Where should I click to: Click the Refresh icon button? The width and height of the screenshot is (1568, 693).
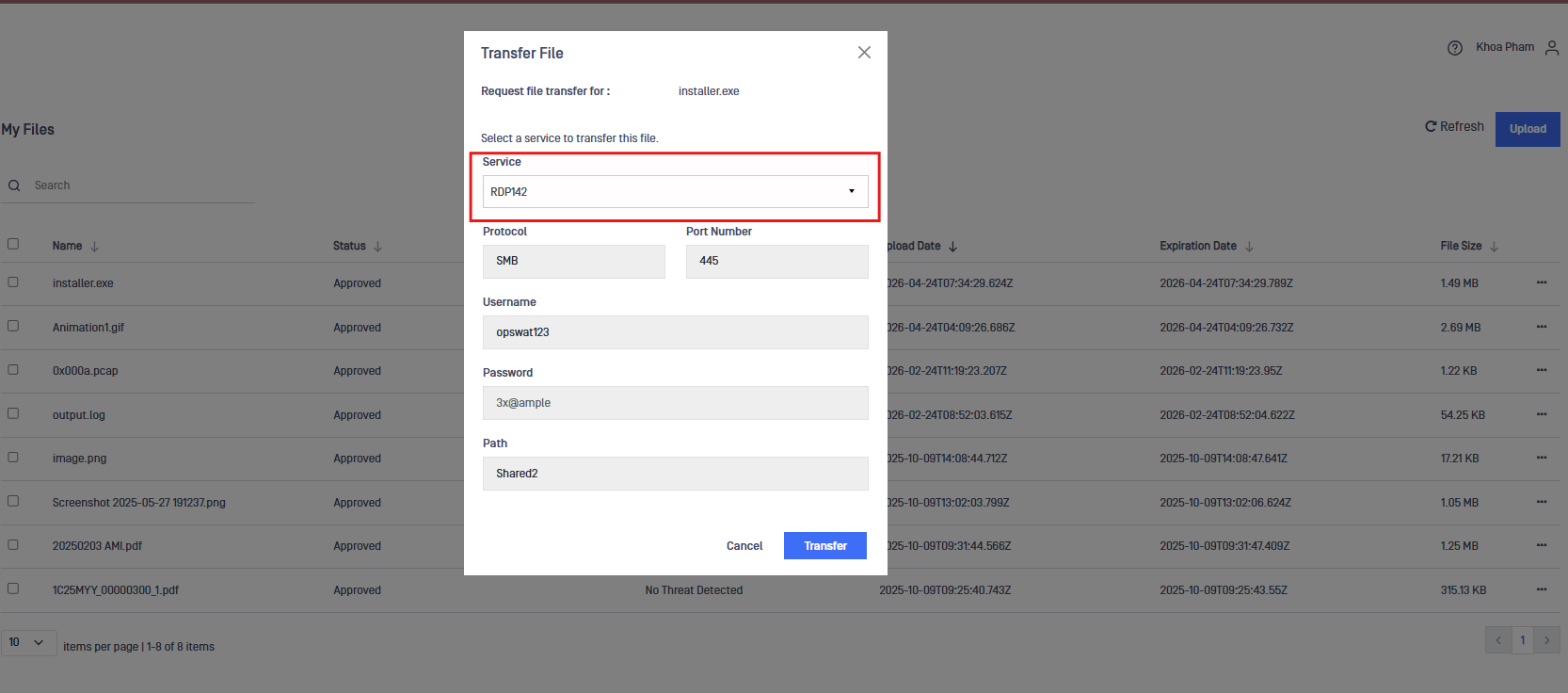click(x=1431, y=126)
